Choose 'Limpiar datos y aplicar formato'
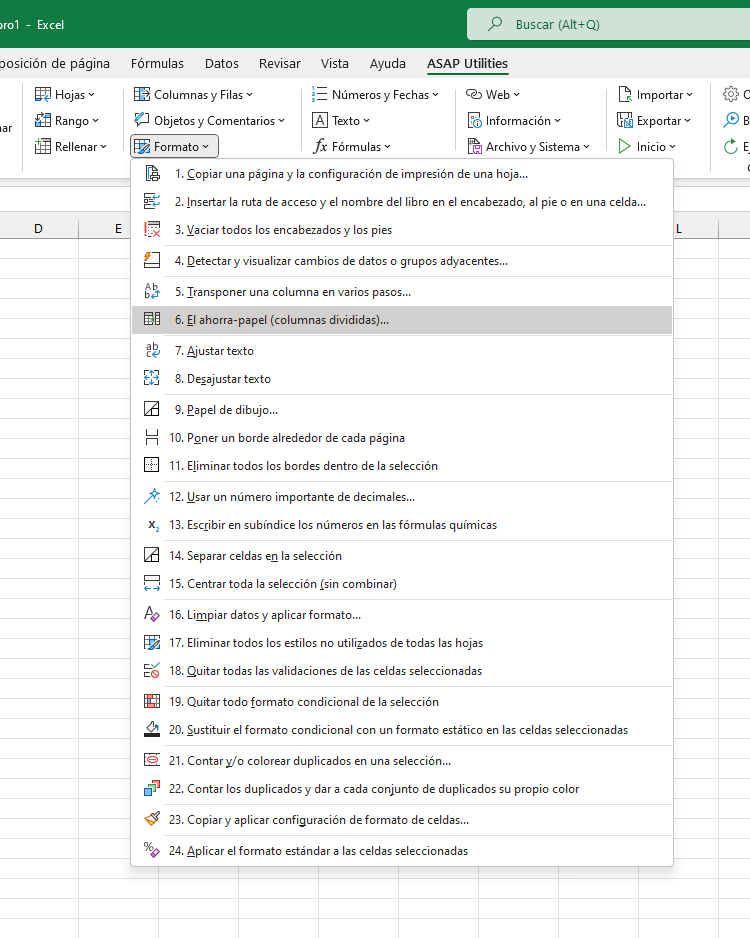Image resolution: width=750 pixels, height=938 pixels. tap(402, 614)
